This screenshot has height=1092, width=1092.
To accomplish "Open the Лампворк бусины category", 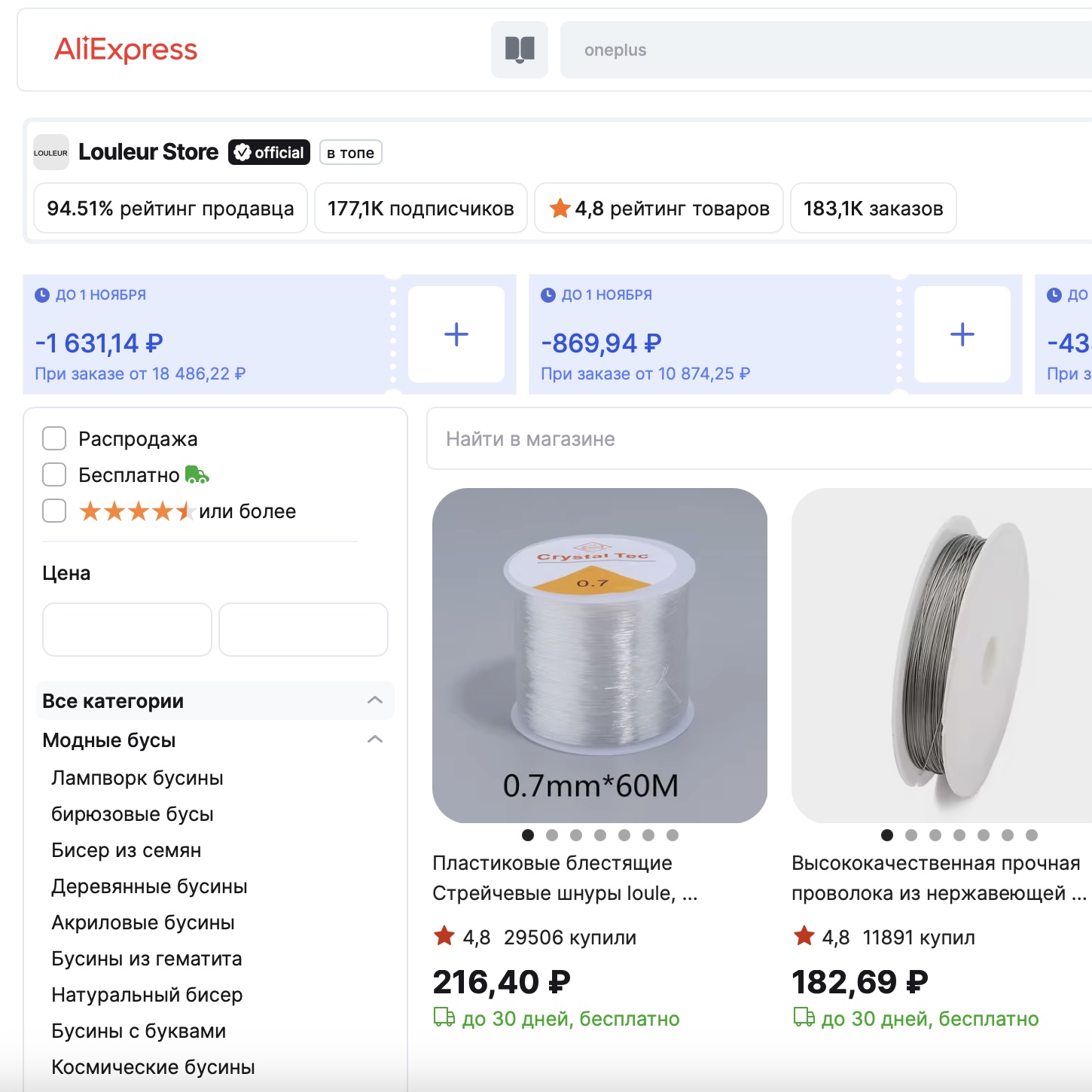I will [x=137, y=778].
